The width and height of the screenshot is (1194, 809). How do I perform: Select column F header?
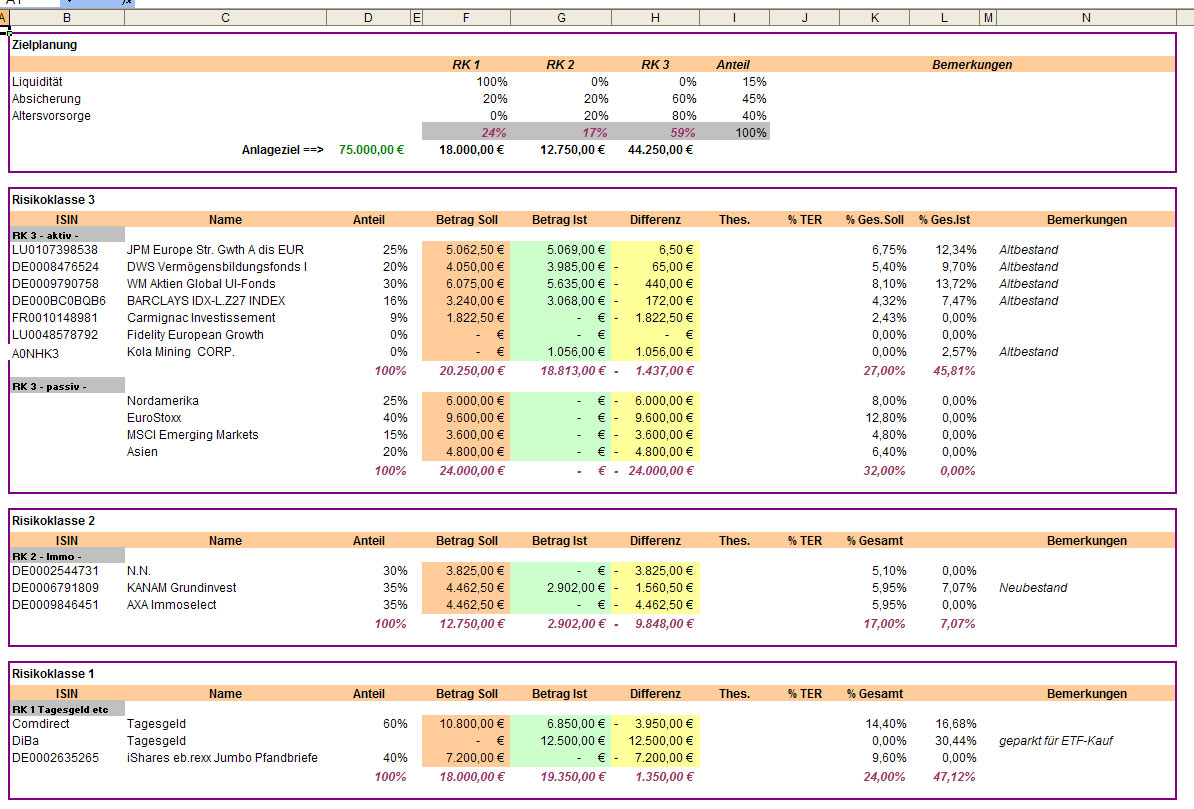click(466, 17)
